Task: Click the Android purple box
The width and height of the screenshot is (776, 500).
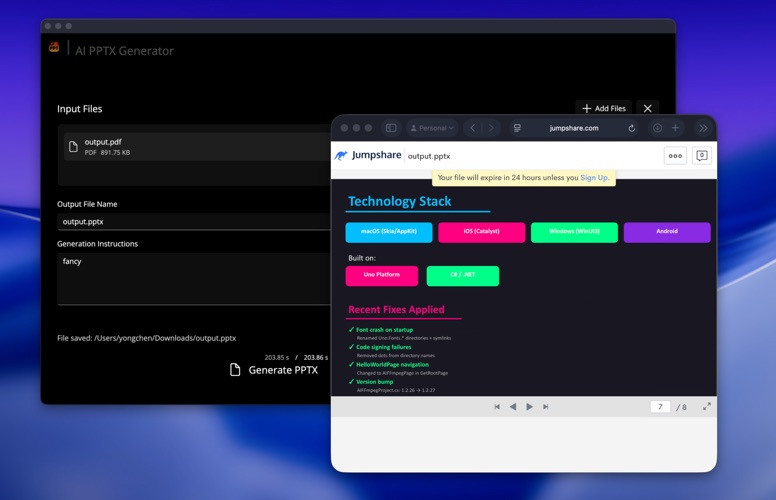Action: pyautogui.click(x=667, y=232)
